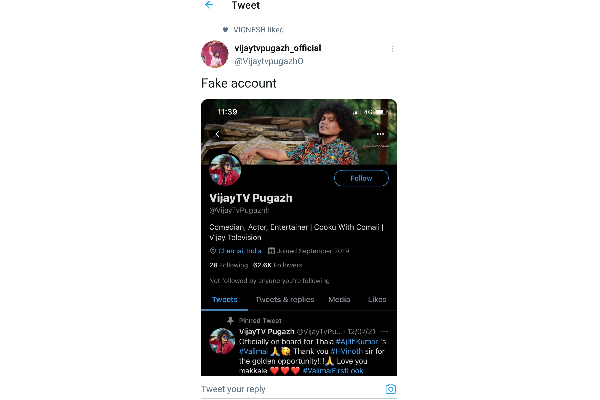600x400 pixels.
Task: Open the embedded profile screenshot image
Action: [299, 238]
